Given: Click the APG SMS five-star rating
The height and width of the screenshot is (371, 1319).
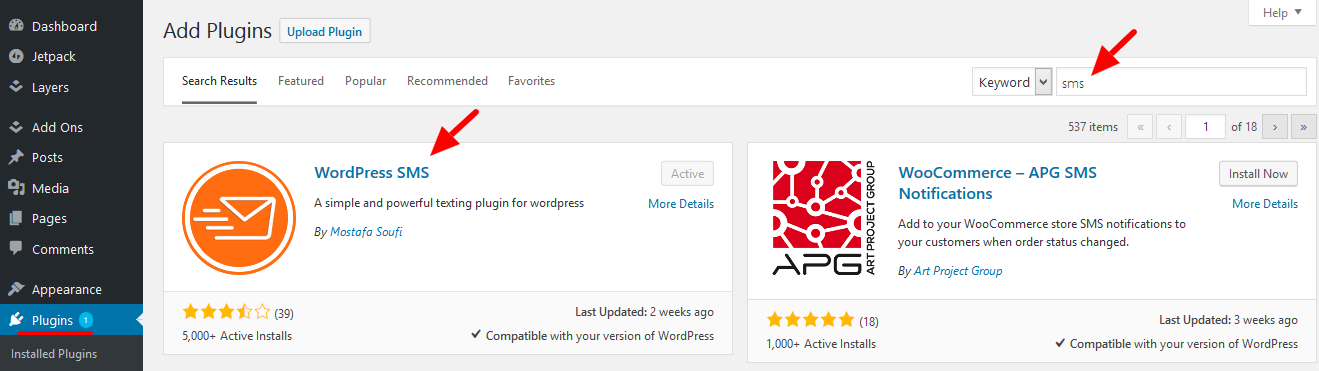Looking at the screenshot, I should [x=811, y=320].
